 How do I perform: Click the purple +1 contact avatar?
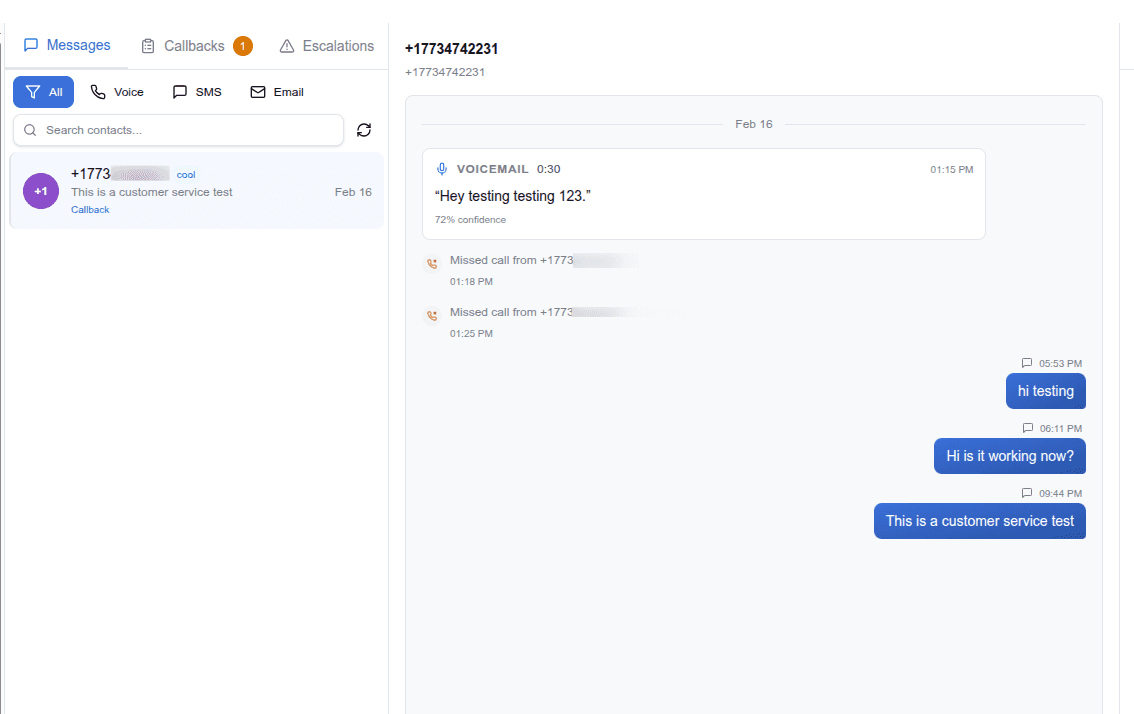(41, 191)
